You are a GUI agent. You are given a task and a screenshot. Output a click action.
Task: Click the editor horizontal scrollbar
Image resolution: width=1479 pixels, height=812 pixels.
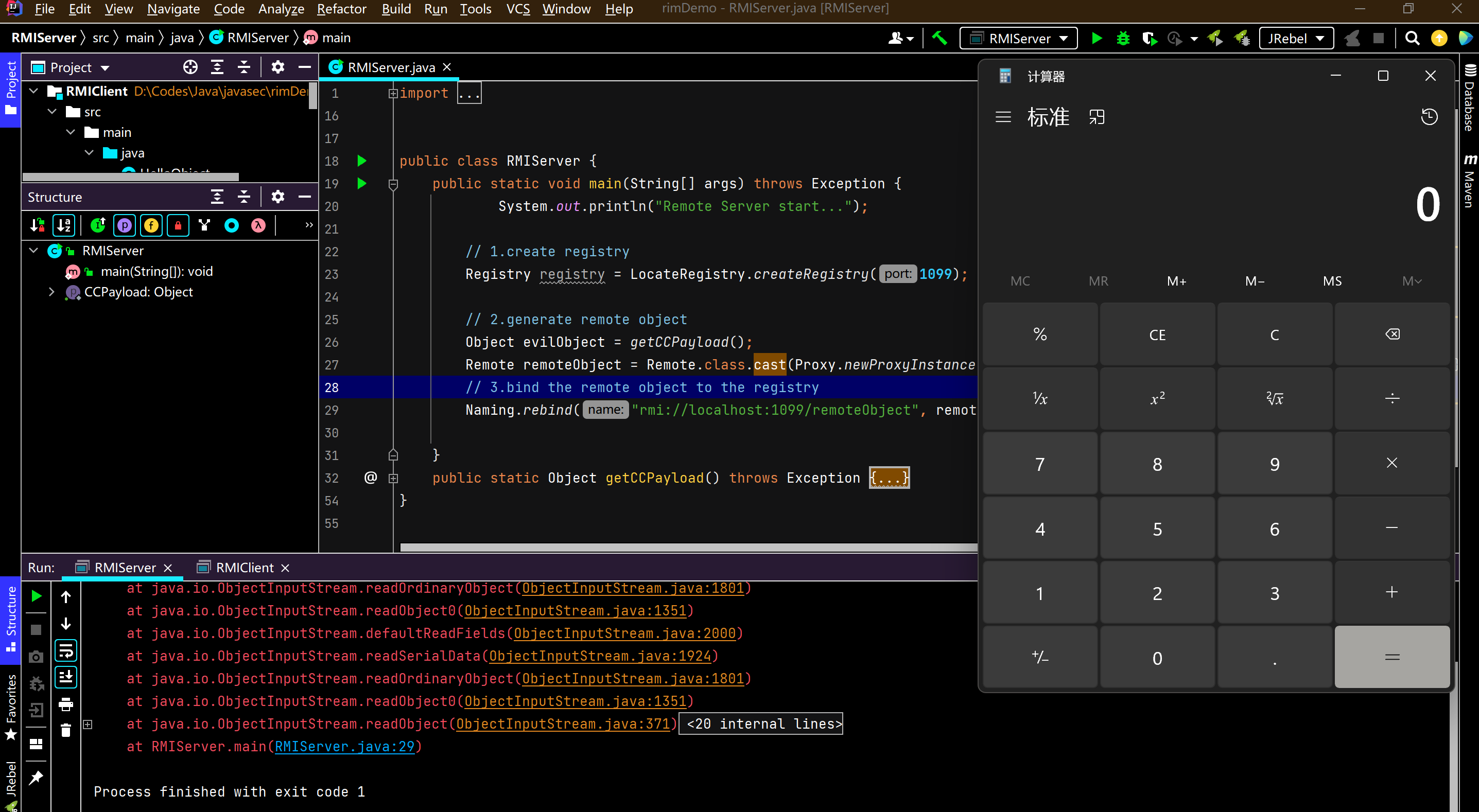pyautogui.click(x=688, y=547)
